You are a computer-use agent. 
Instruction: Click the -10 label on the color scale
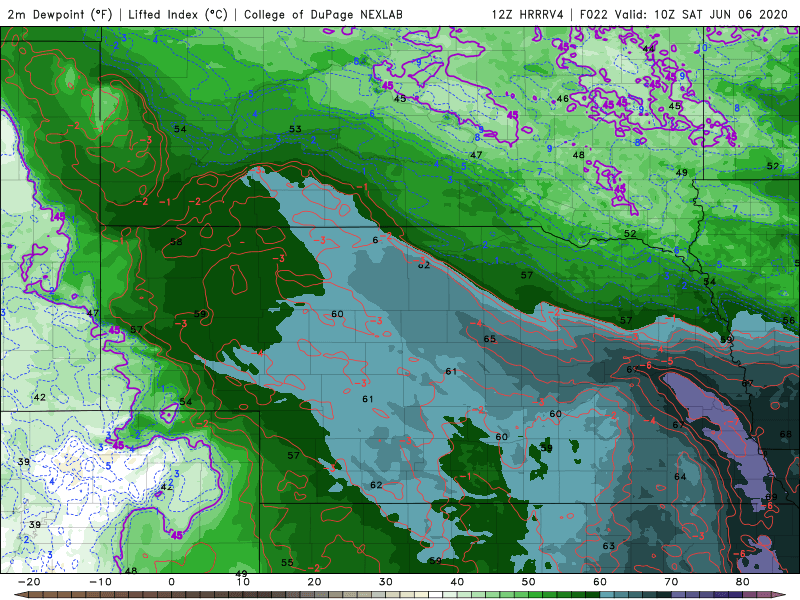coord(100,582)
